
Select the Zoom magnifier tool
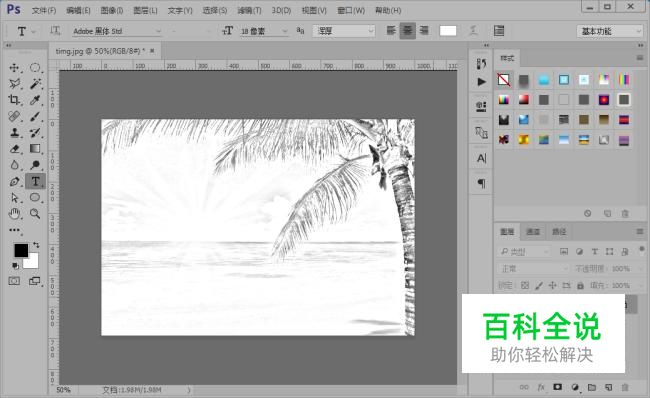(x=35, y=214)
